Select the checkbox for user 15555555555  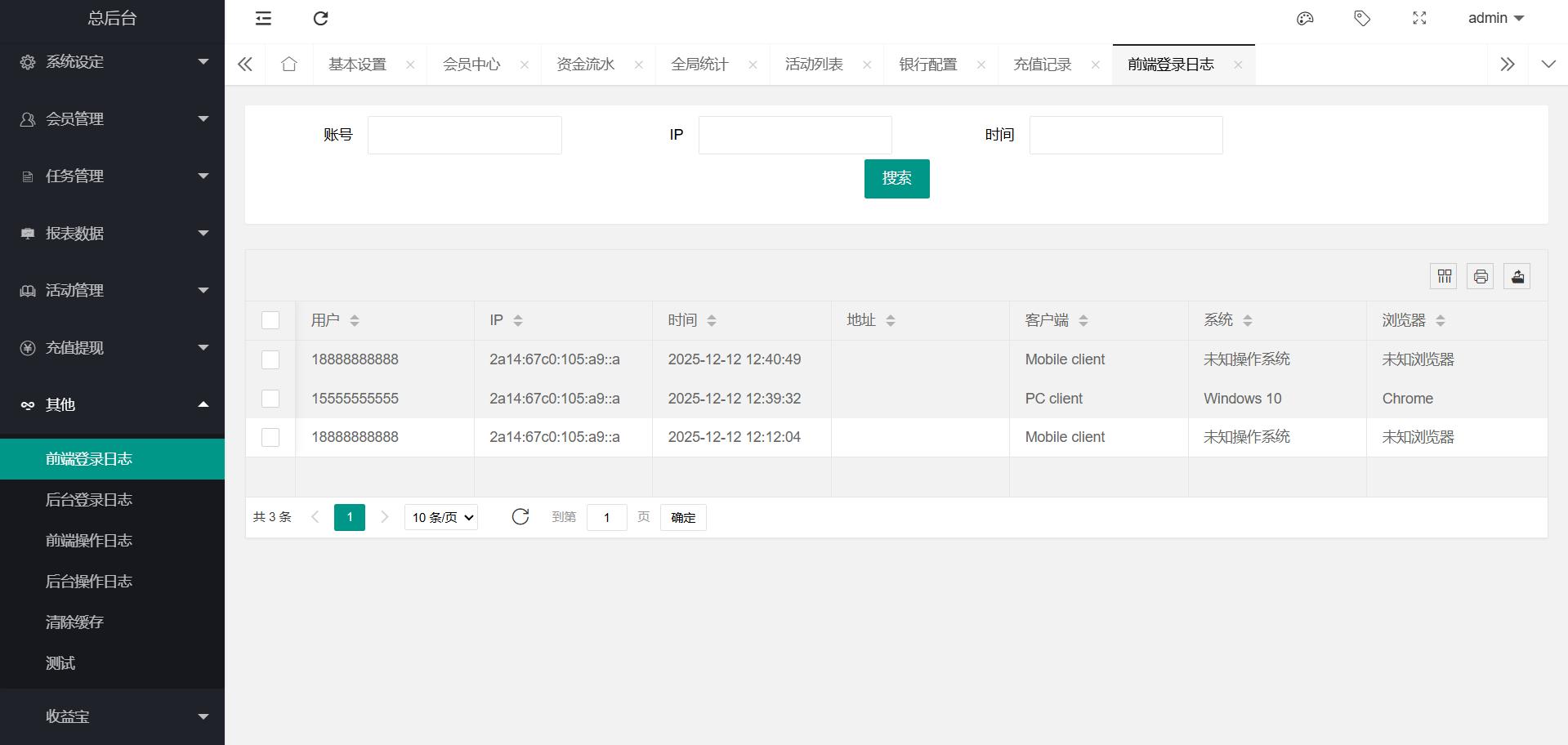coord(270,399)
